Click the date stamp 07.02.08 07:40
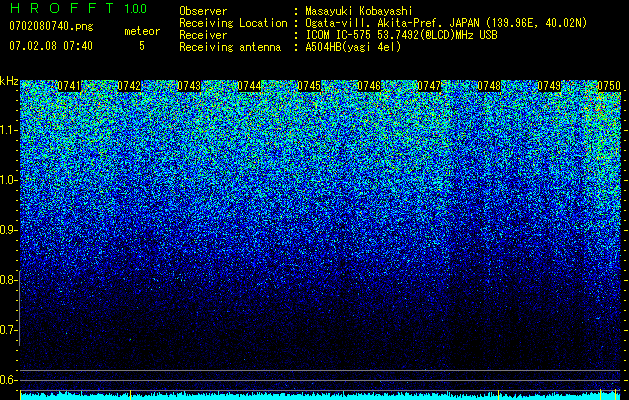The height and width of the screenshot is (400, 629). click(51, 46)
